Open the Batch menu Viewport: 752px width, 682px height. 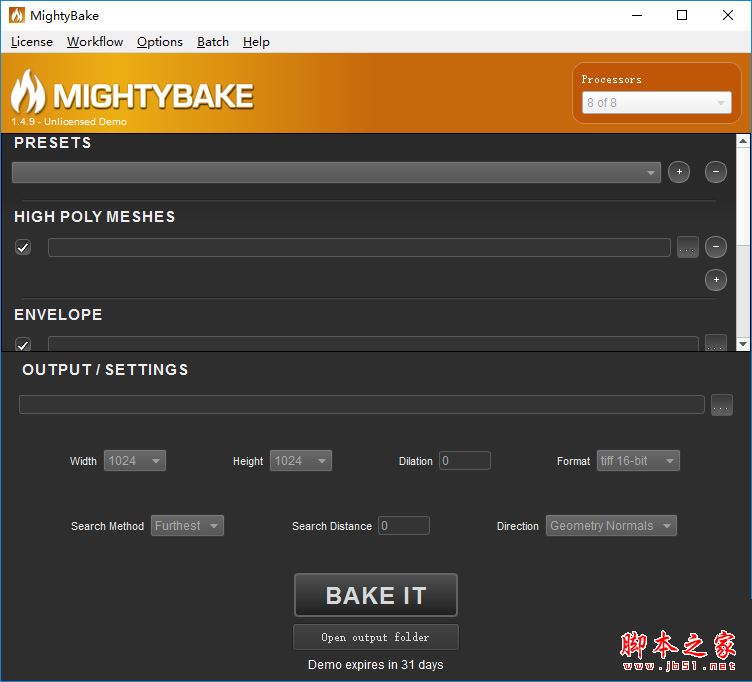point(213,42)
